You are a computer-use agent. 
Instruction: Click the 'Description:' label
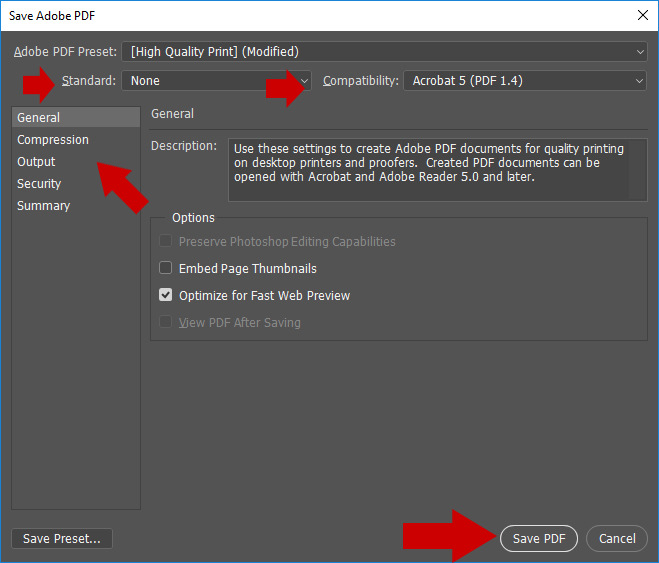pos(184,146)
